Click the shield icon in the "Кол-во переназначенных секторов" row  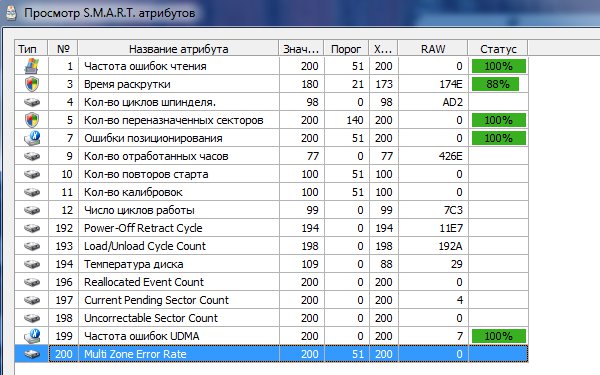coord(32,120)
